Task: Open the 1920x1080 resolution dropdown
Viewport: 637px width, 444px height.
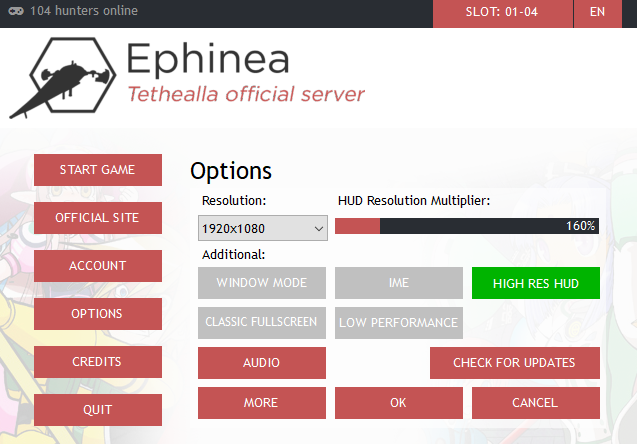Action: tap(263, 228)
